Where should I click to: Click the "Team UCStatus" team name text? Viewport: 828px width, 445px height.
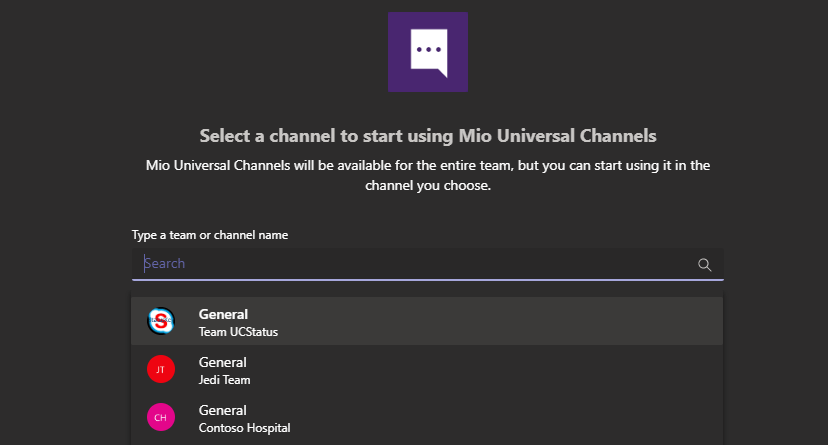pyautogui.click(x=238, y=332)
